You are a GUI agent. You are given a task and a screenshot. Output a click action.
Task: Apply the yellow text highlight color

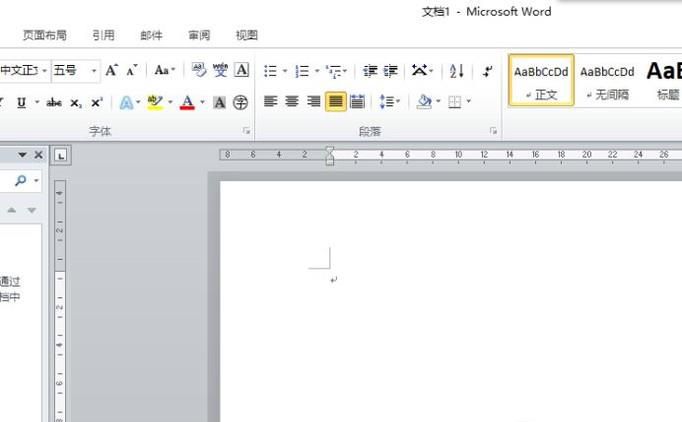(155, 103)
